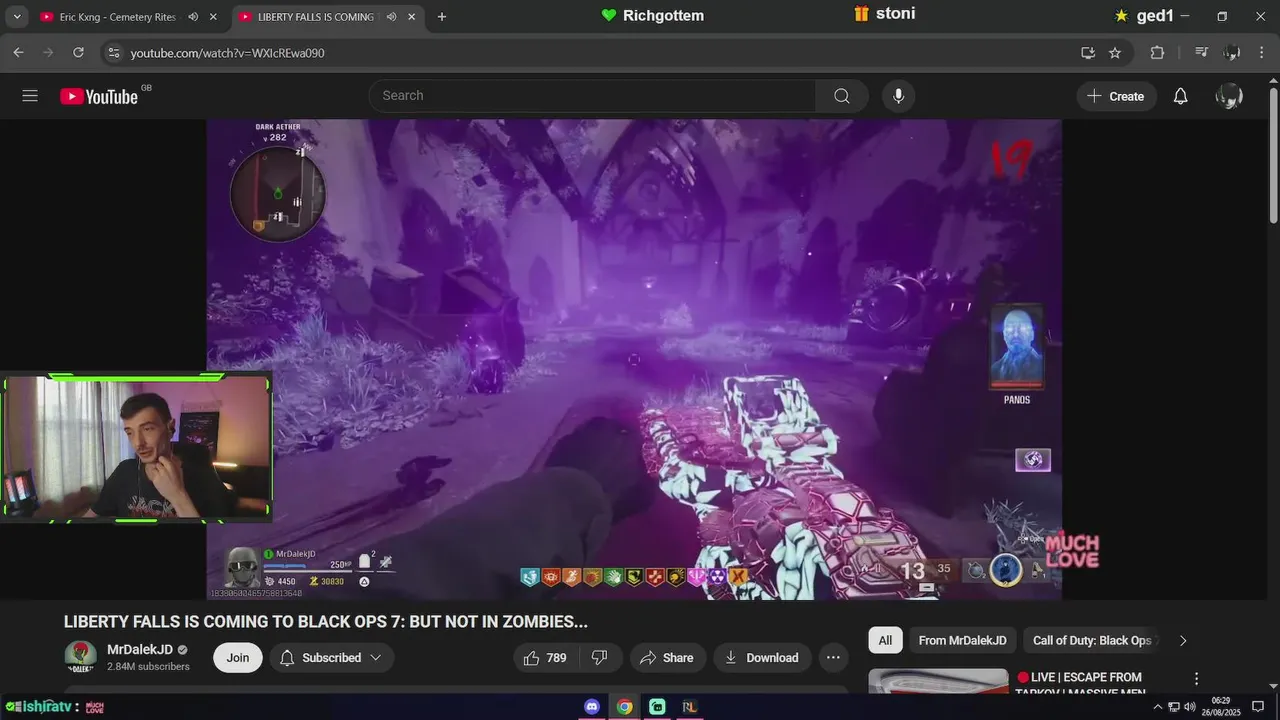Click the video title LIBERTY FALLS IS COMING
The height and width of the screenshot is (720, 1280).
pyautogui.click(x=326, y=622)
